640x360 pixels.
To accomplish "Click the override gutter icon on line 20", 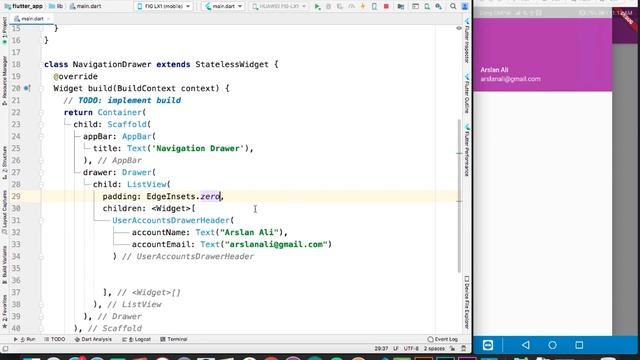I will [x=27, y=88].
